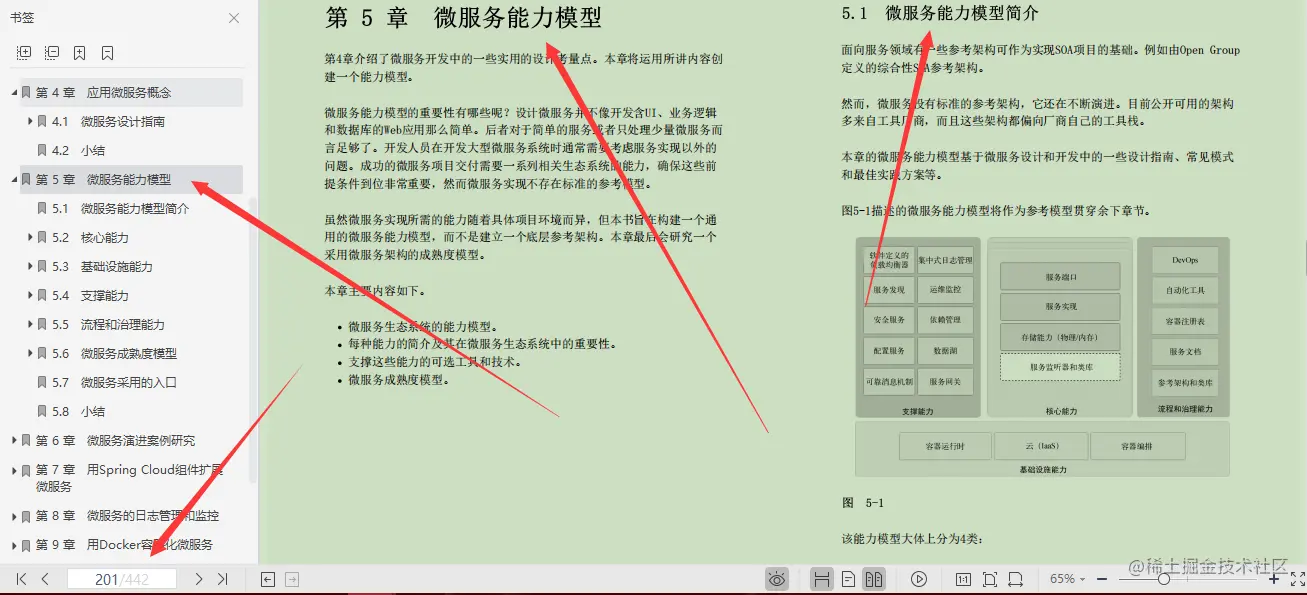
Task: Collapse the chapter 5 bookmark tree
Action: [x=13, y=179]
